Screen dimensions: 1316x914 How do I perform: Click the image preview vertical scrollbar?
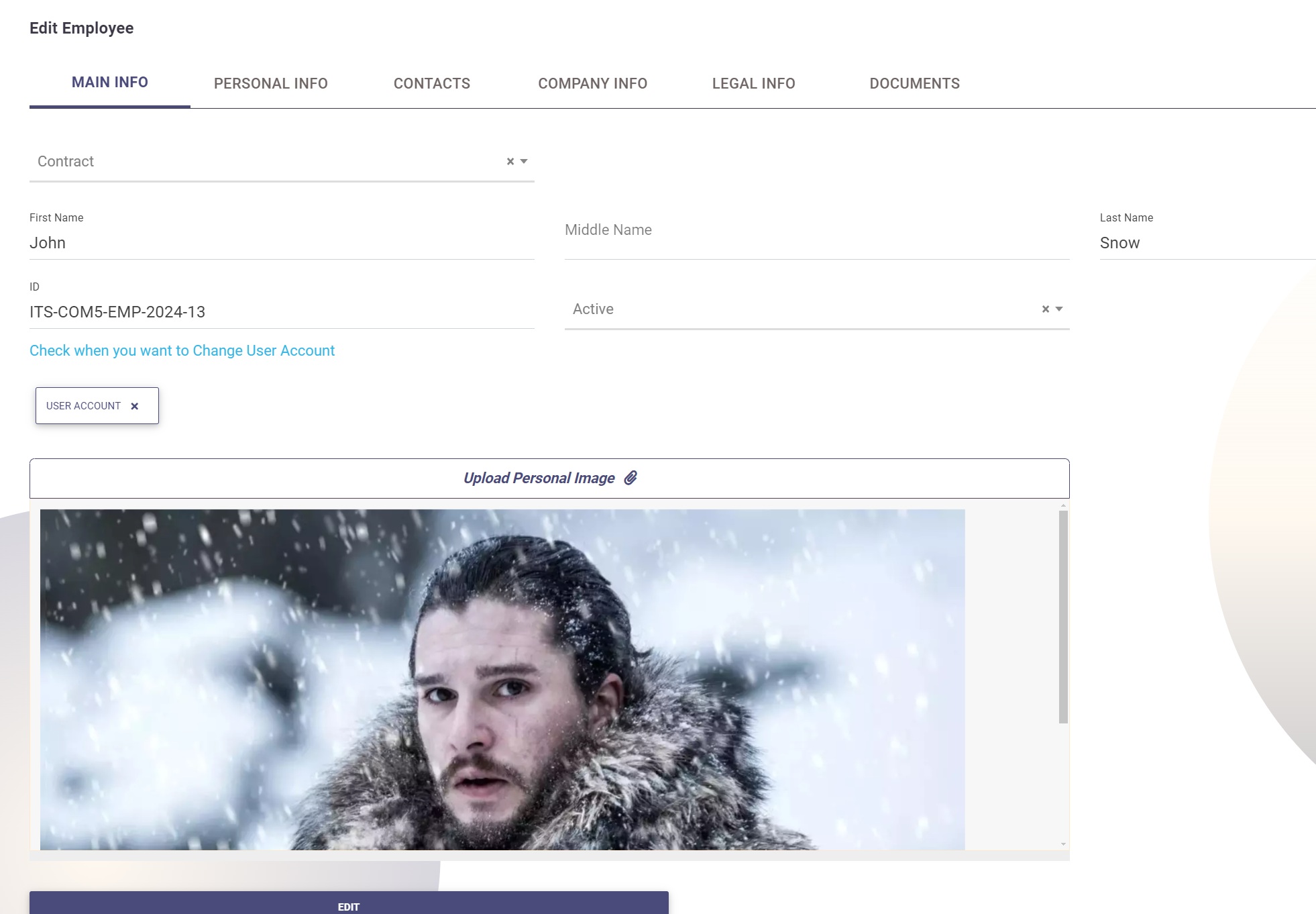point(1063,616)
